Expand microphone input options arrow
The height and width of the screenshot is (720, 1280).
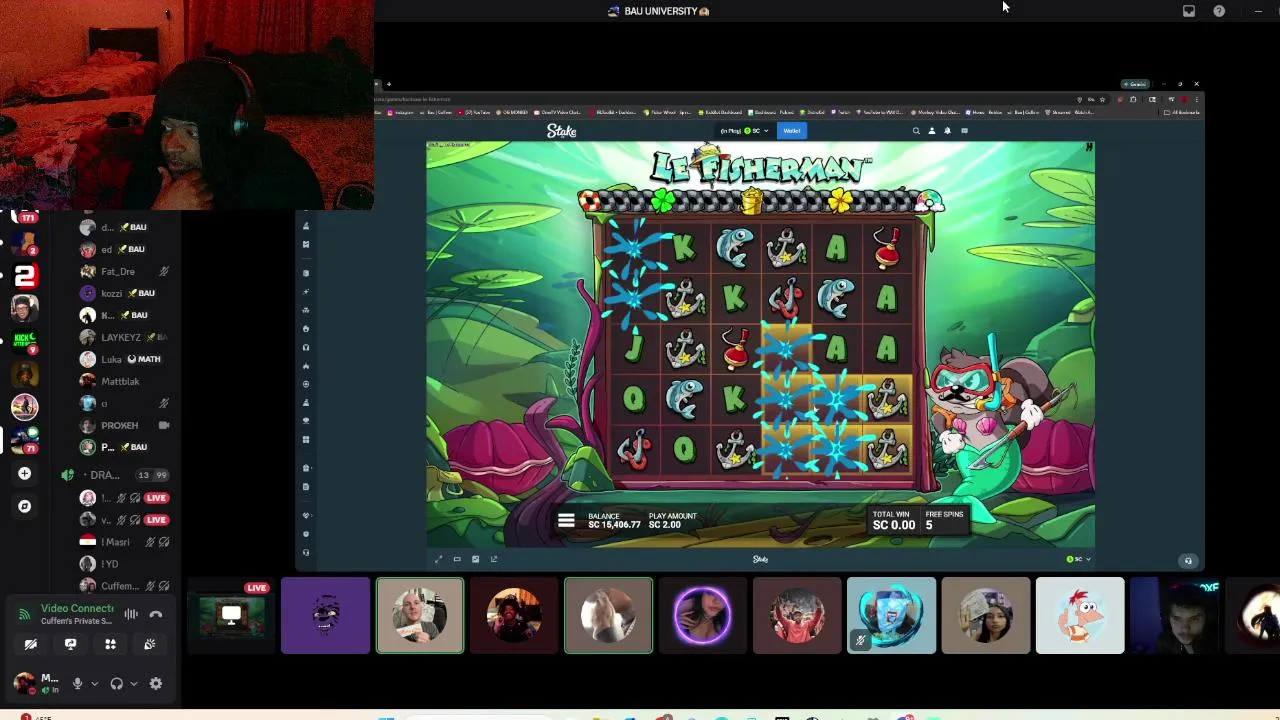coord(94,684)
